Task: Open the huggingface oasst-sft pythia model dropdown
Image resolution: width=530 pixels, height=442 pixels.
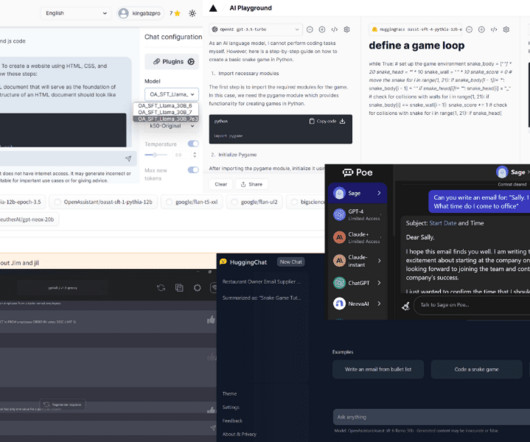Action: [x=416, y=29]
